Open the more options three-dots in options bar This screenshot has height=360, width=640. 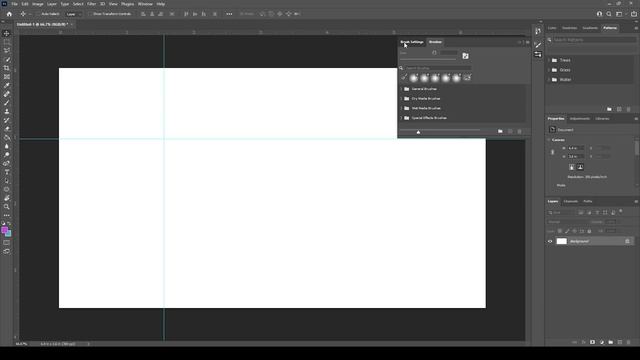229,14
